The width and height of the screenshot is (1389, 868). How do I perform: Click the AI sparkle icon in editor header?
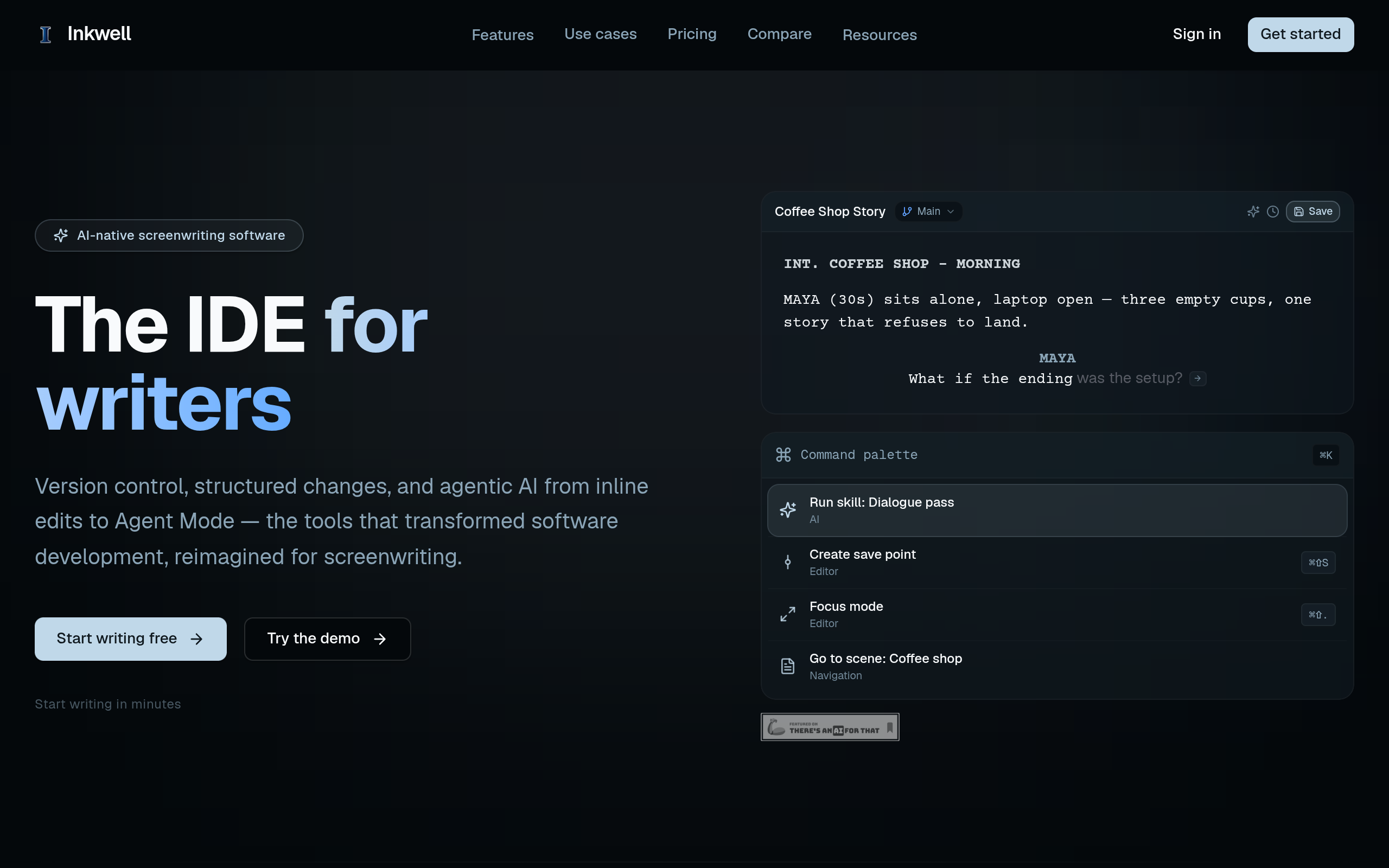click(1253, 211)
